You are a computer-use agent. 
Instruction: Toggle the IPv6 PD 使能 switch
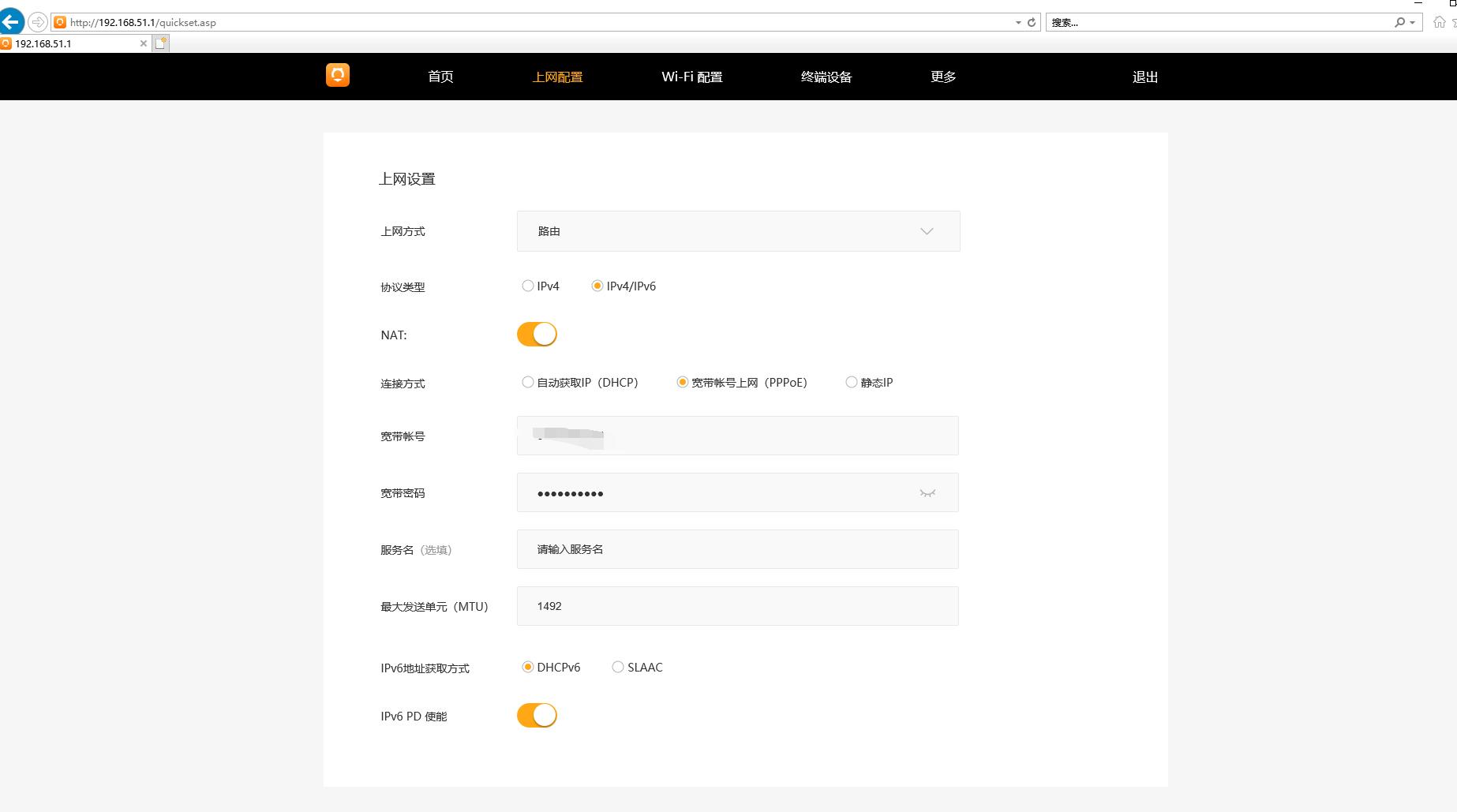[537, 716]
